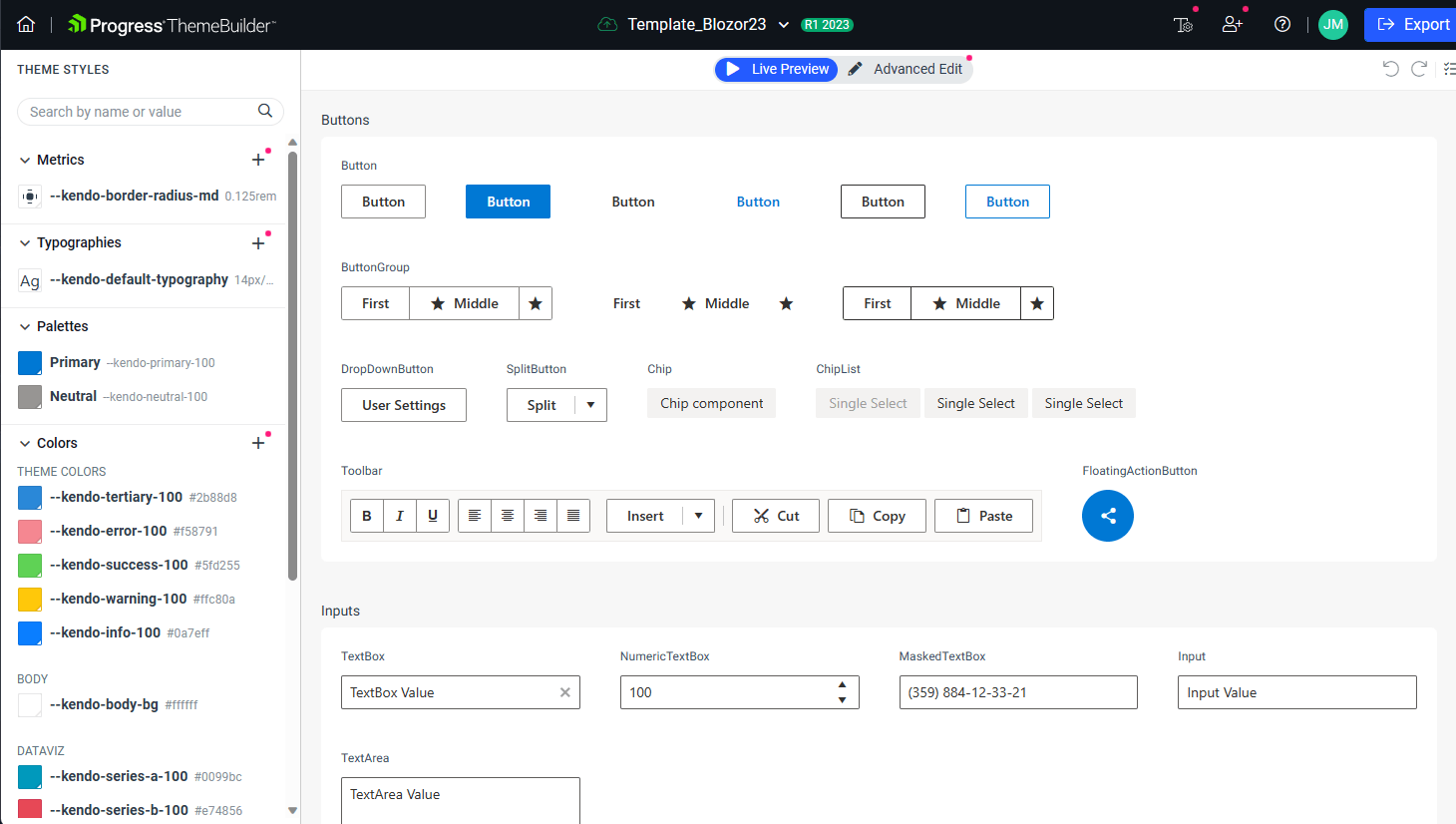Viewport: 1456px width, 824px height.
Task: Collapse the Palettes section
Action: pyautogui.click(x=25, y=326)
